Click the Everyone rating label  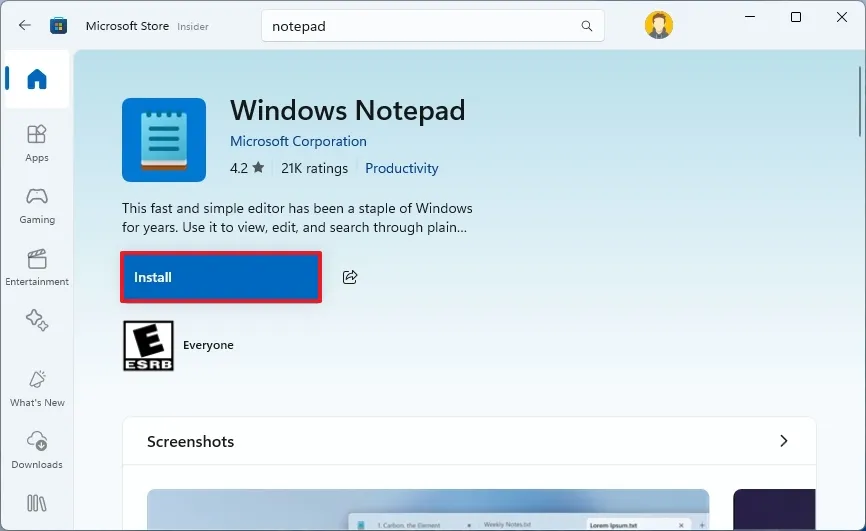click(208, 345)
